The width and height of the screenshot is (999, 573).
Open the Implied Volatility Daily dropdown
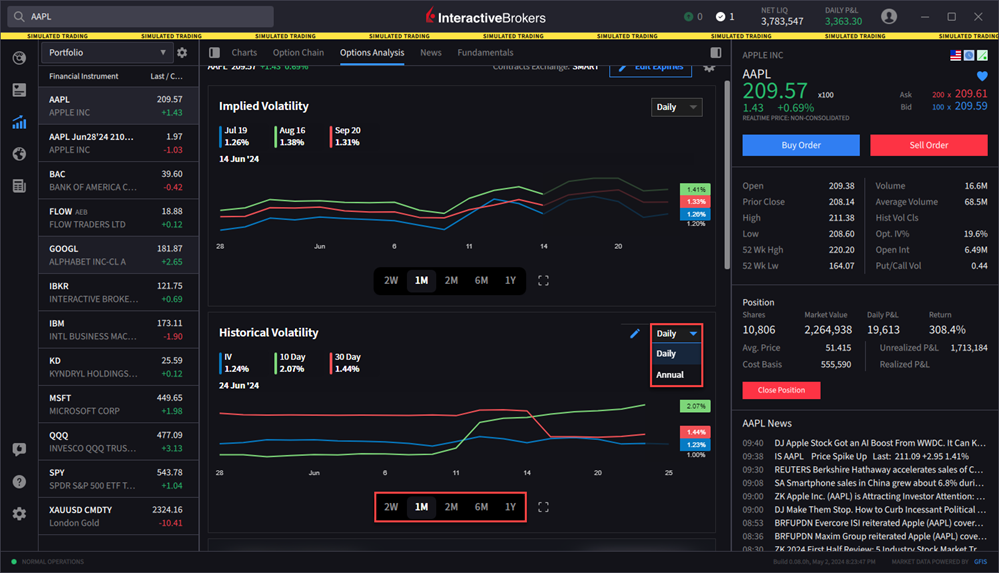point(677,107)
